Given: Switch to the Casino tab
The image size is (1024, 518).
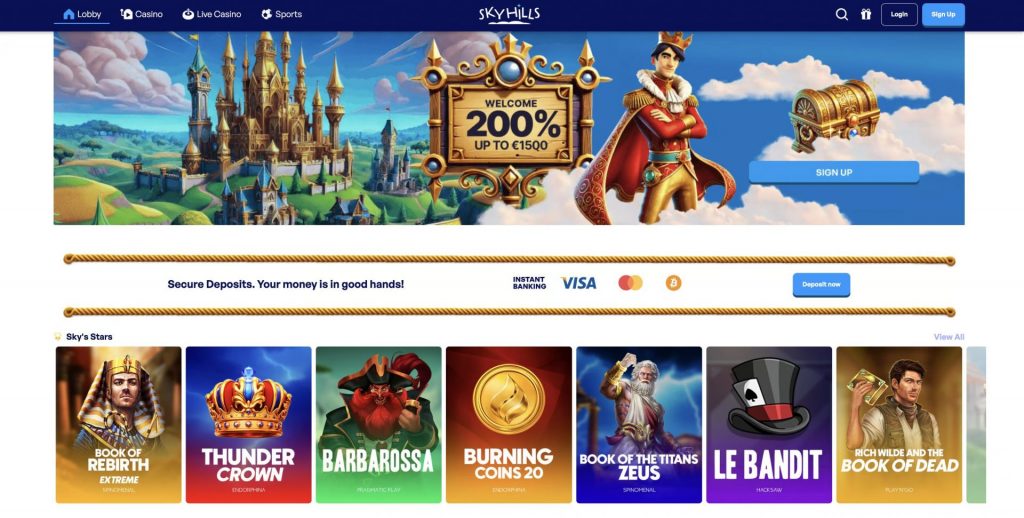Looking at the screenshot, I should point(142,14).
